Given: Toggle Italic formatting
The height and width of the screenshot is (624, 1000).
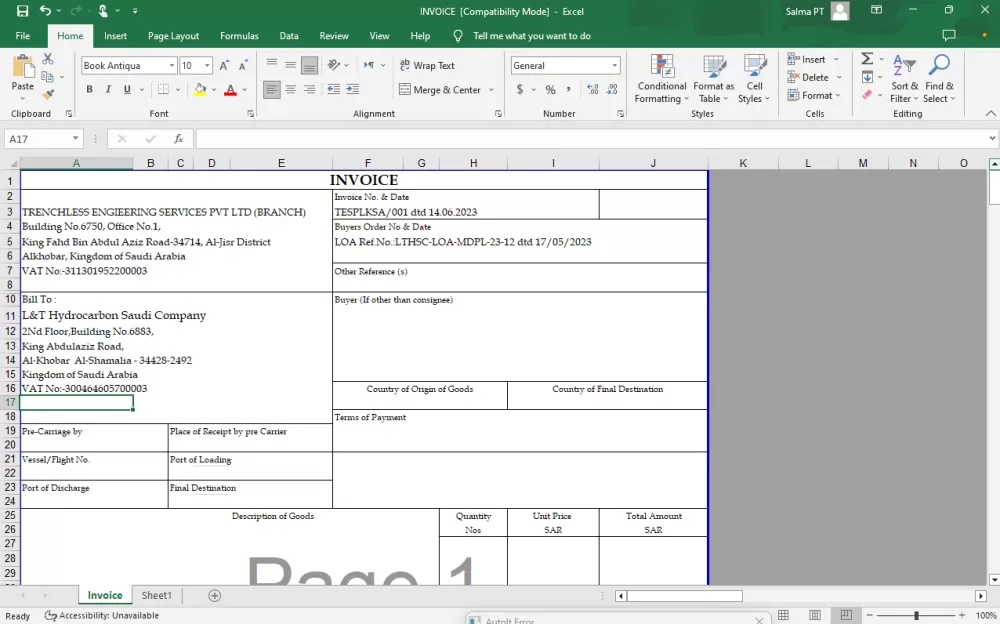Looking at the screenshot, I should point(108,89).
